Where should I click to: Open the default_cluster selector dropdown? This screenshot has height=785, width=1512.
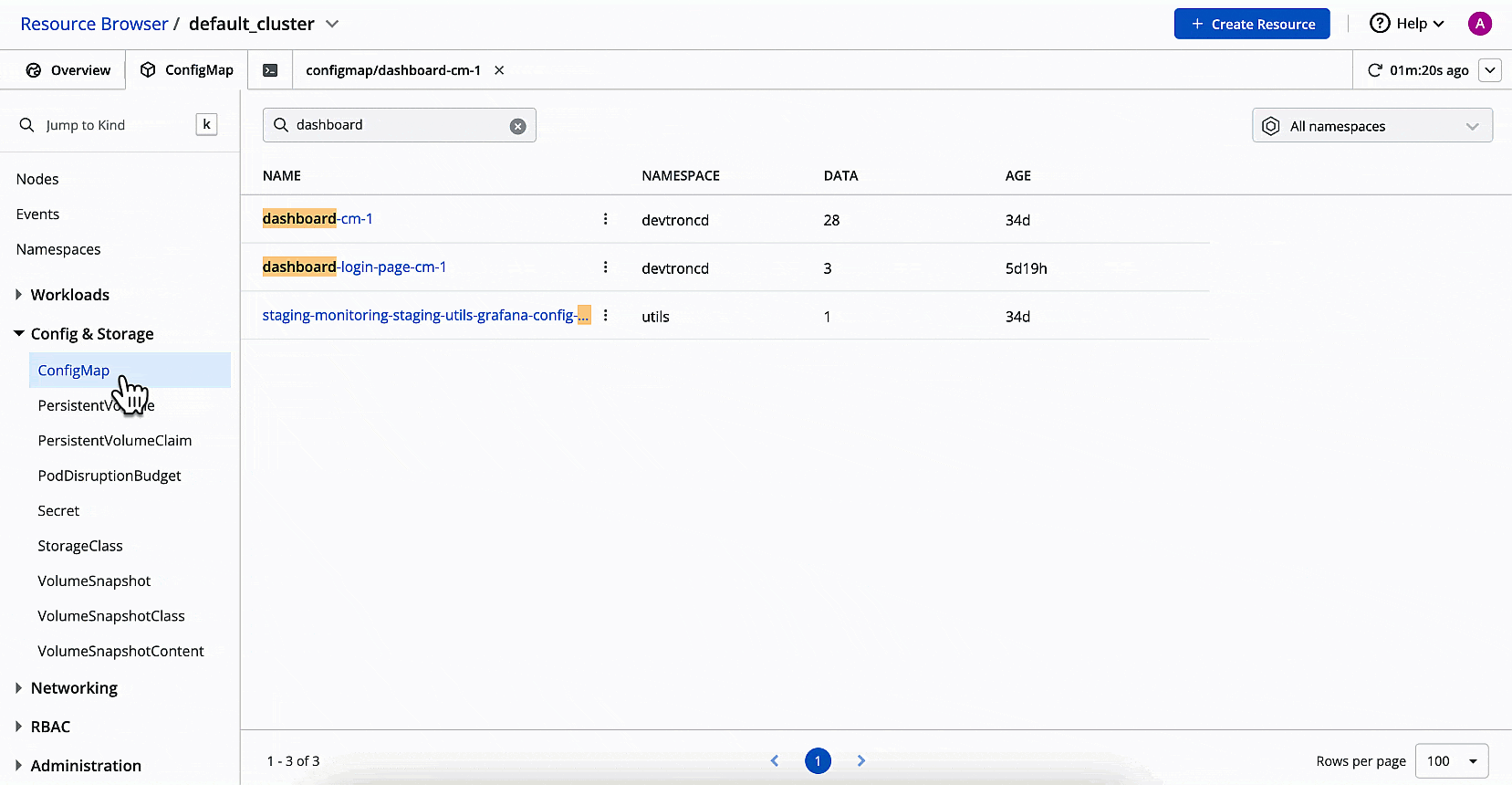click(x=332, y=24)
